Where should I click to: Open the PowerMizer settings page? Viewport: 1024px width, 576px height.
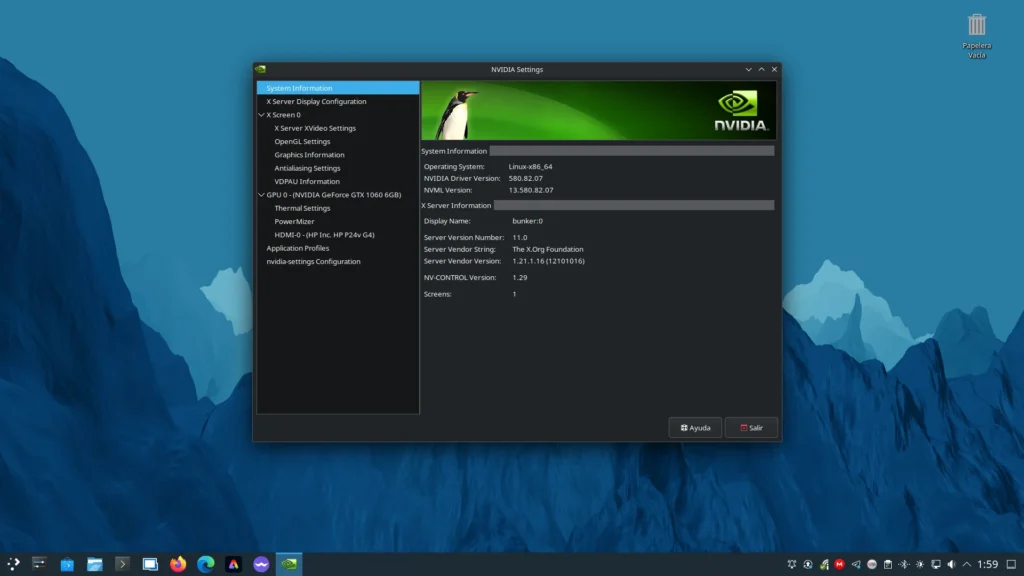tap(295, 222)
